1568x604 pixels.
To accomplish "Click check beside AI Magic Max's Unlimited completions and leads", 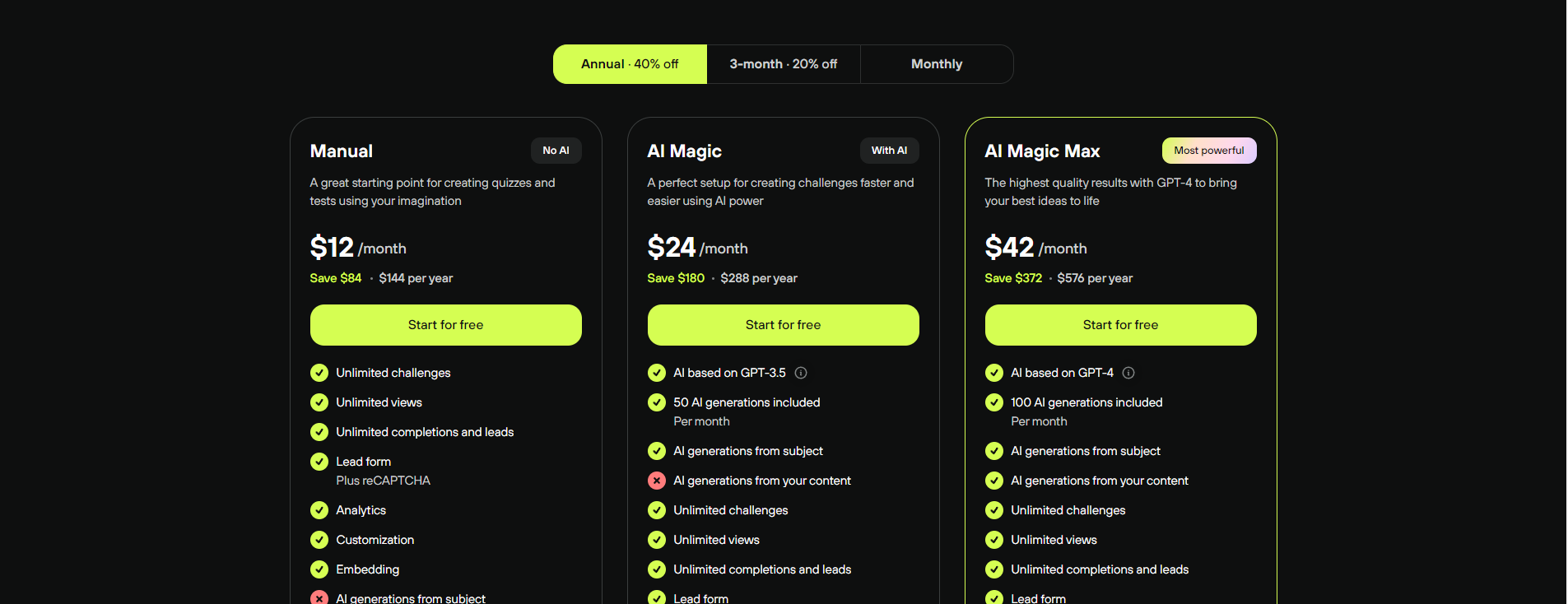I will click(x=994, y=569).
